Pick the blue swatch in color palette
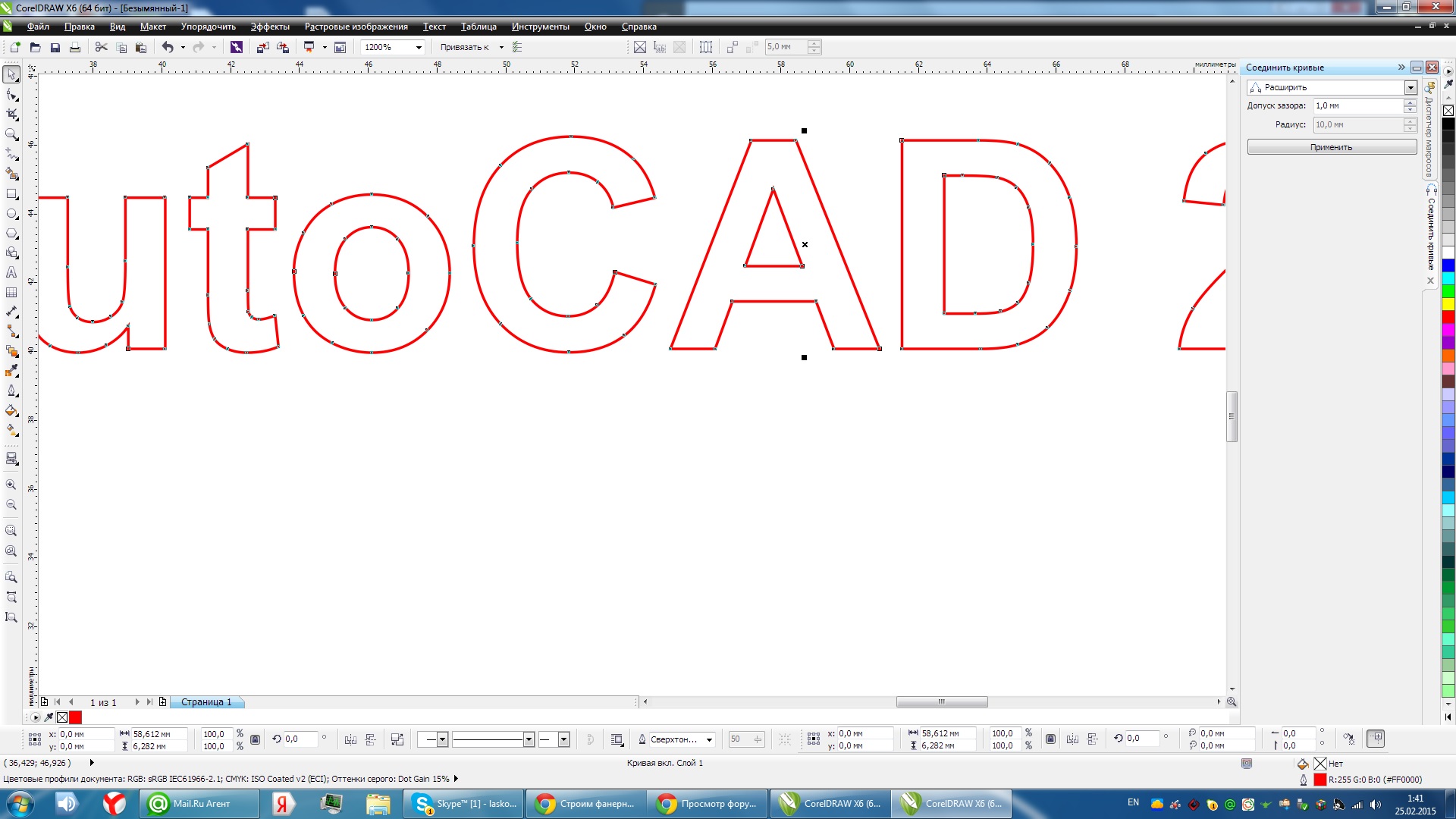The height and width of the screenshot is (819, 1456). pyautogui.click(x=1448, y=265)
